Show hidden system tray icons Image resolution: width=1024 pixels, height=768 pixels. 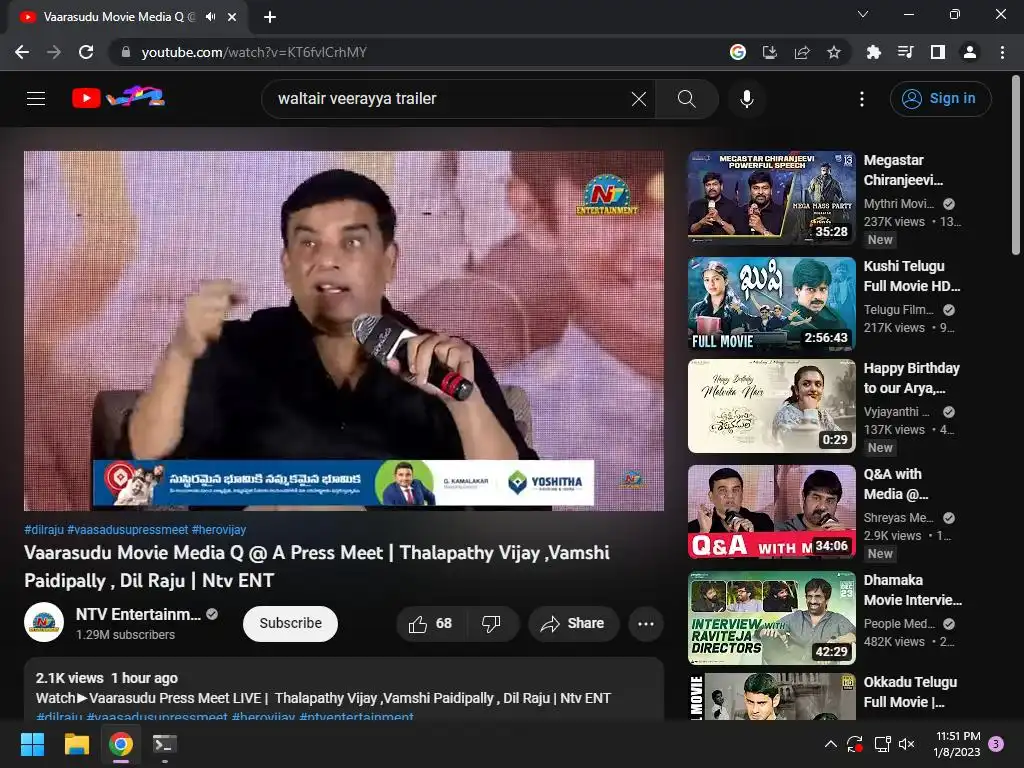pos(831,744)
